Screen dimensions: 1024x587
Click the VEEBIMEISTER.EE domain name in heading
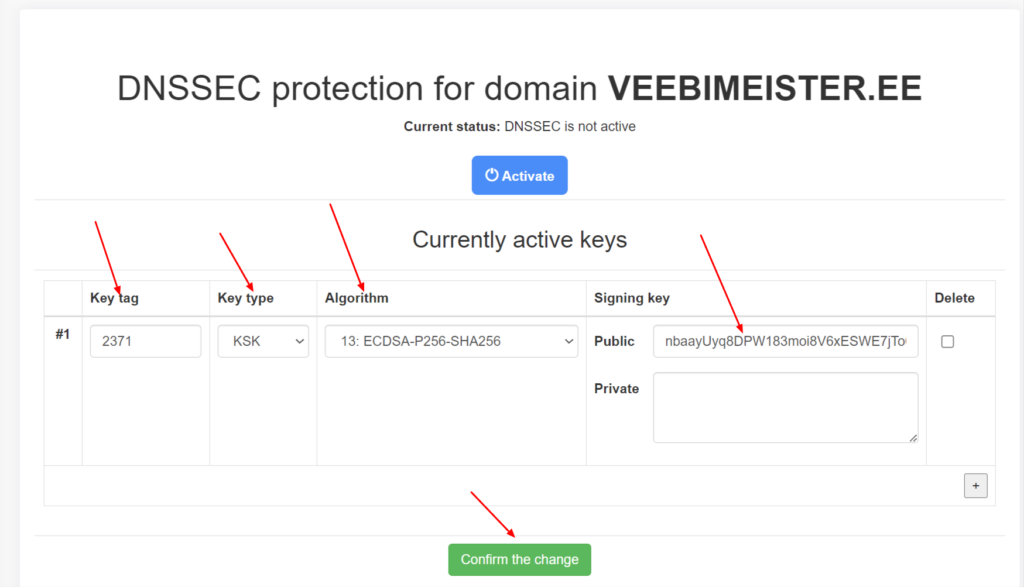(x=765, y=89)
